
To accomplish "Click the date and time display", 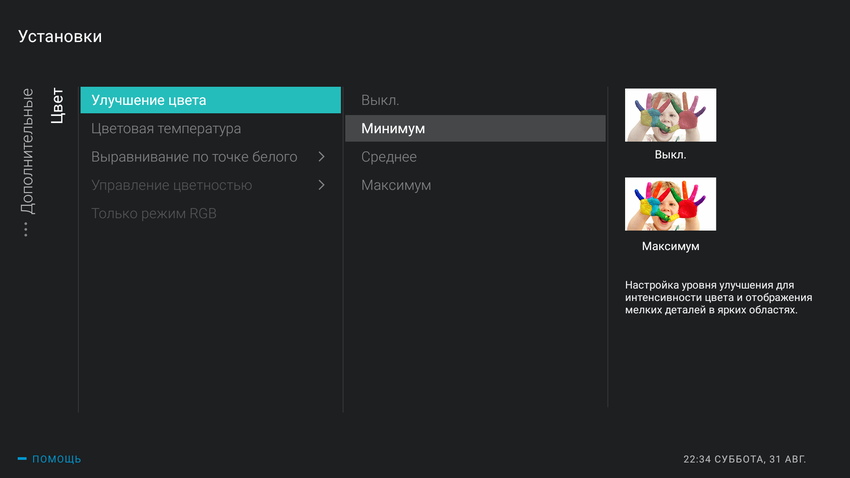I will (x=744, y=459).
